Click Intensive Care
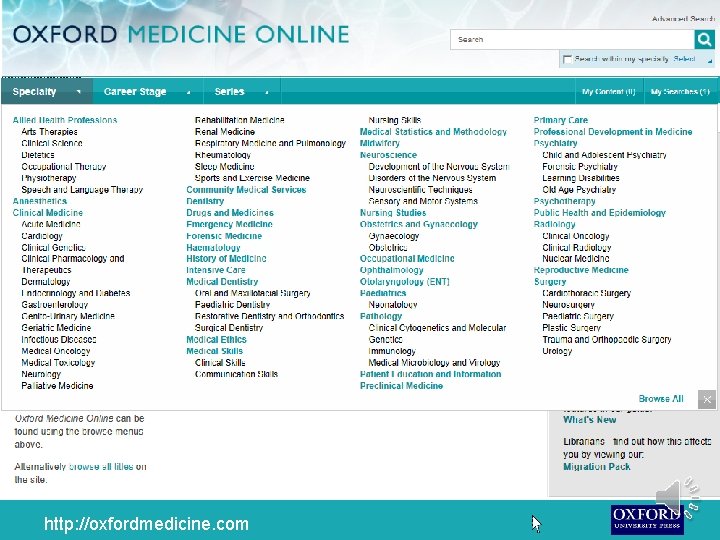 [x=216, y=270]
